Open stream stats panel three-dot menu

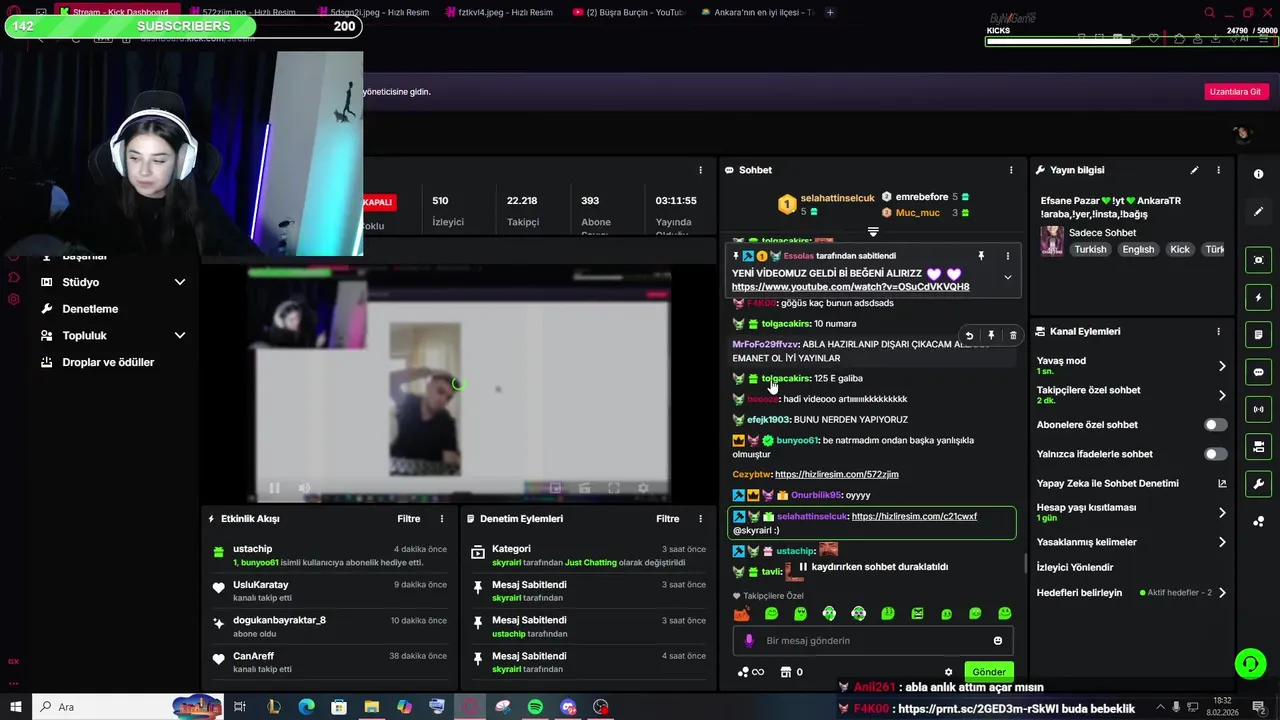pyautogui.click(x=700, y=170)
